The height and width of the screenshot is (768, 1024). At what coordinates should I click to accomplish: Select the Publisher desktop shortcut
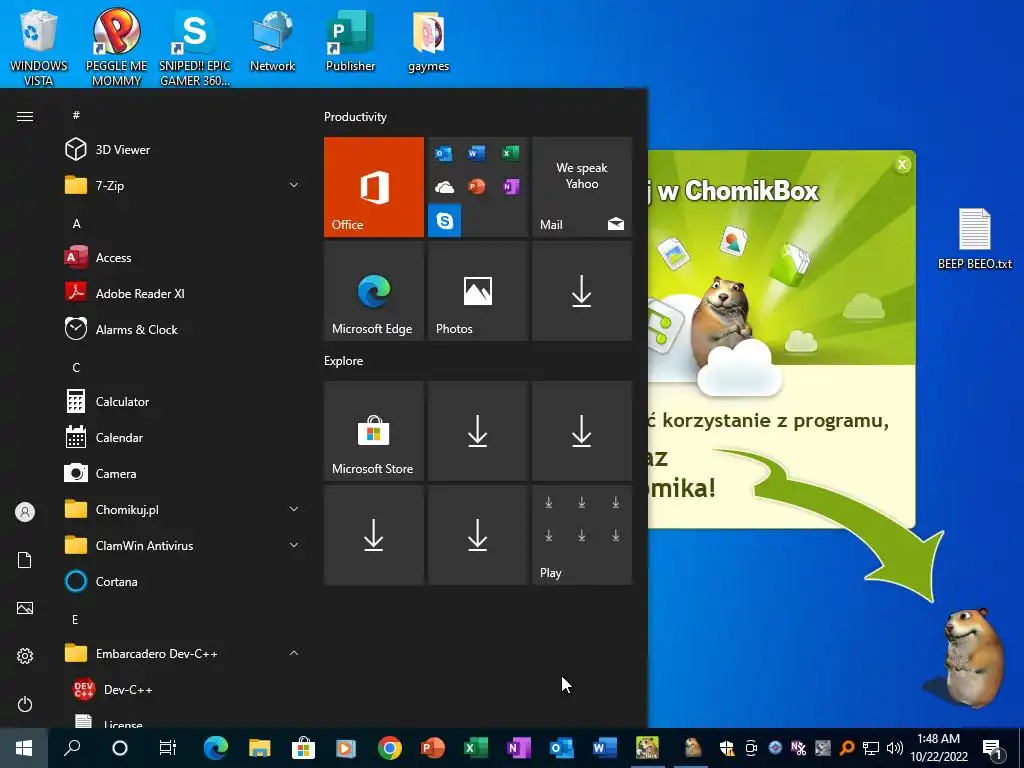click(350, 40)
